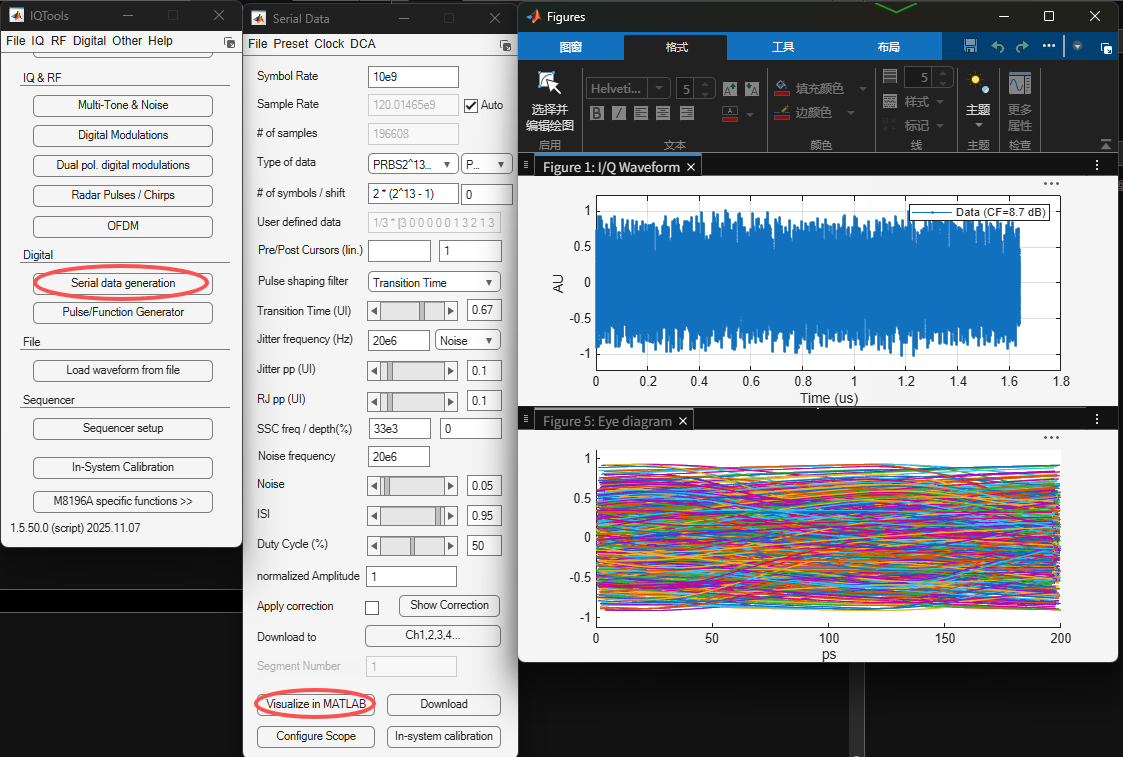Click the save icon in Figures toolbar
This screenshot has height=757, width=1123.
click(x=970, y=46)
